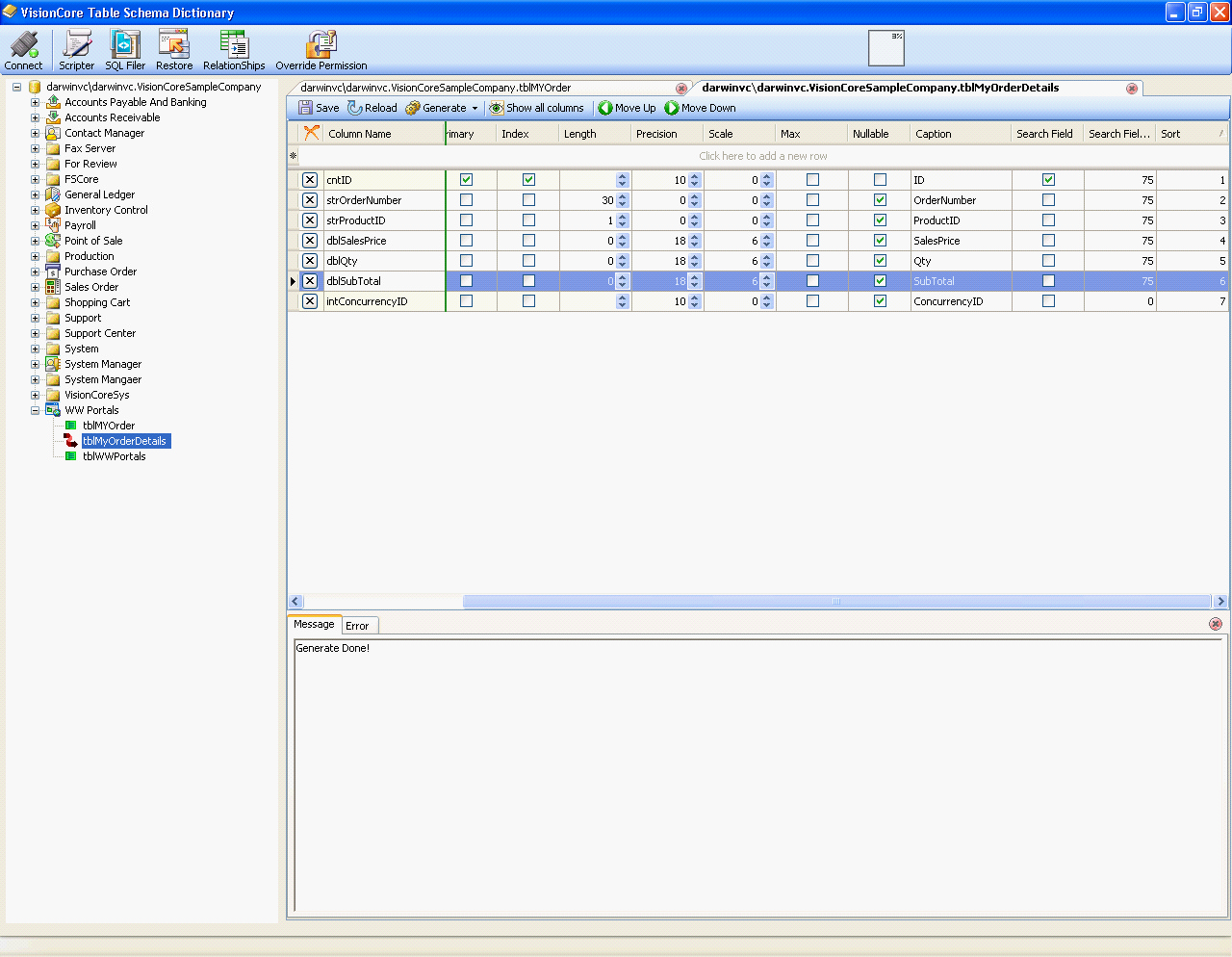
Task: Open the Error tab
Action: (x=358, y=626)
